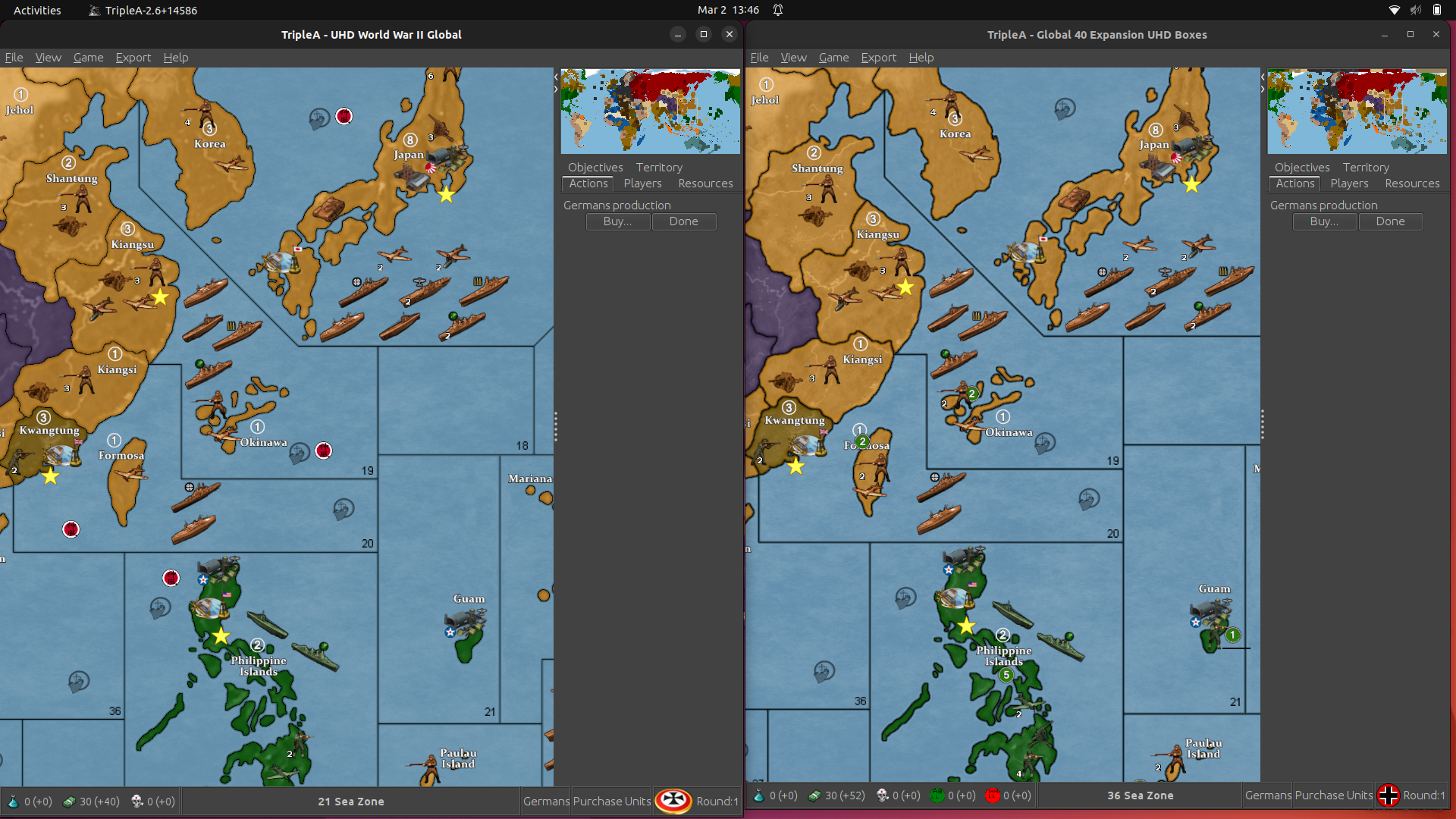Click the yellow star on Kwangtung, left map
The height and width of the screenshot is (819, 1456).
point(50,476)
